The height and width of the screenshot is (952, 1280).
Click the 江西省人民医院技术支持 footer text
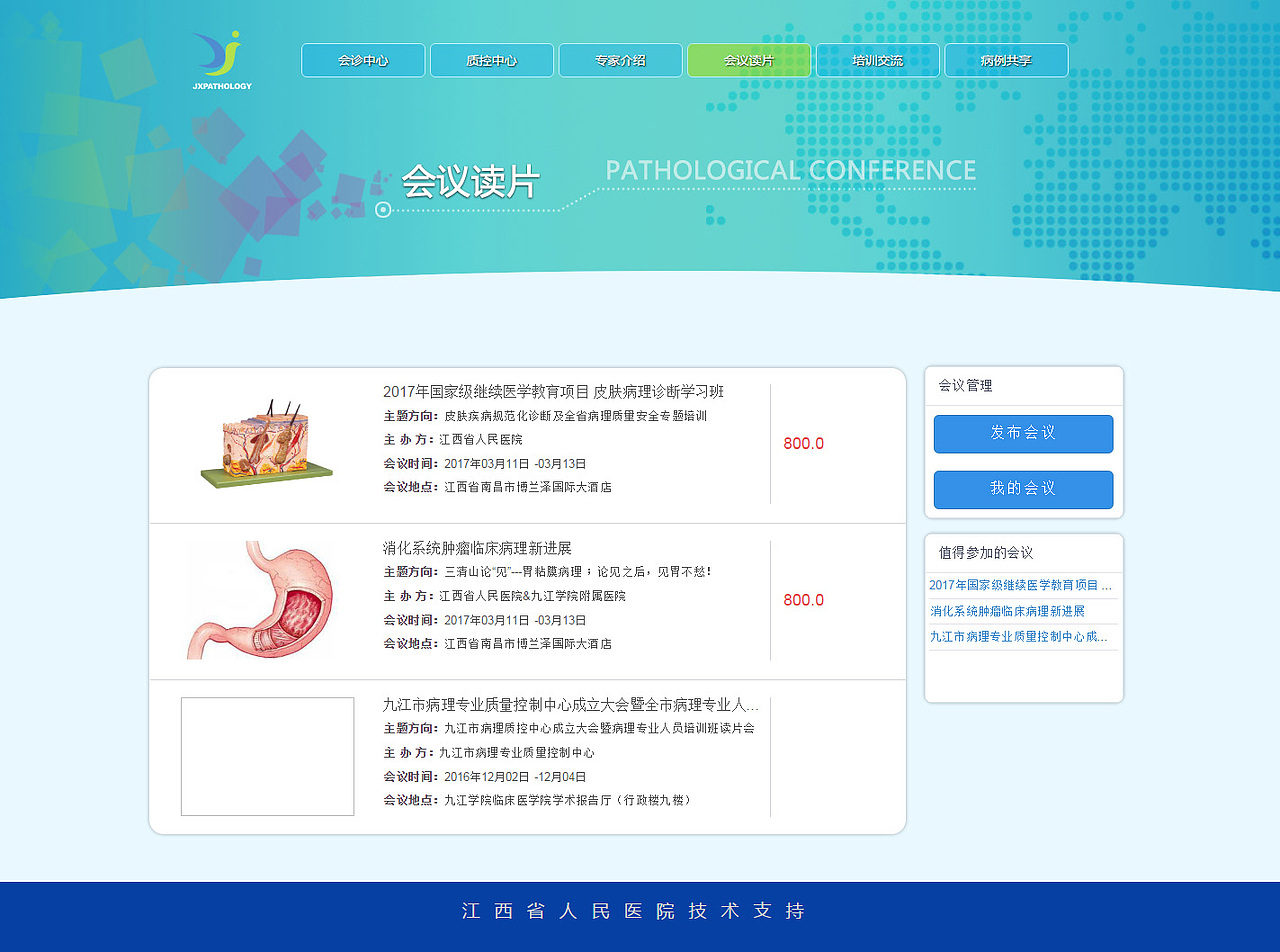640,911
